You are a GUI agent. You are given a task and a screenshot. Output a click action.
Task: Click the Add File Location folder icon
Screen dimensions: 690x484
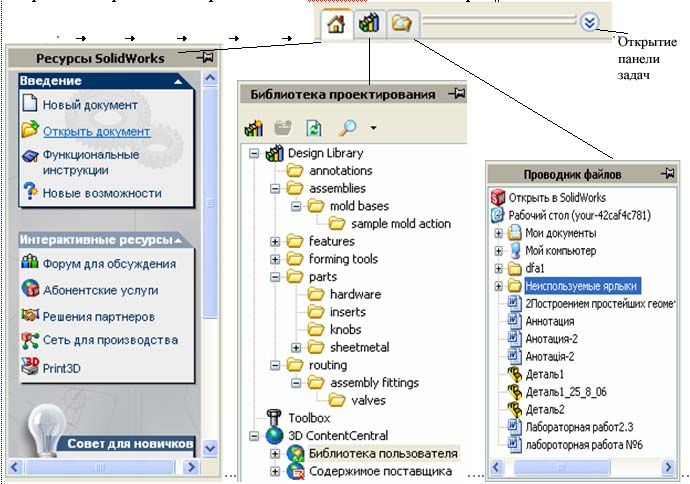[283, 128]
